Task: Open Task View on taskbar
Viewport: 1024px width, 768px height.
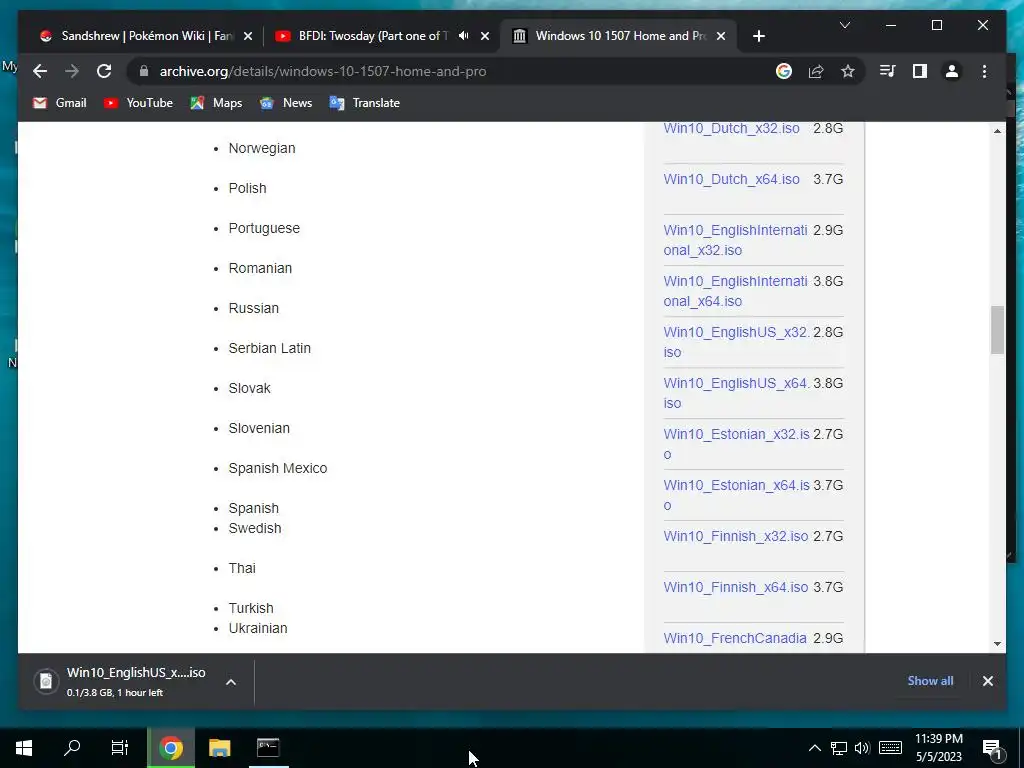Action: 120,748
